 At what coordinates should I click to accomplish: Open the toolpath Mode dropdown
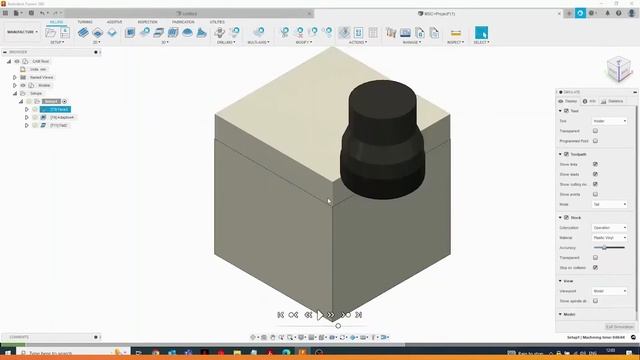[609, 204]
